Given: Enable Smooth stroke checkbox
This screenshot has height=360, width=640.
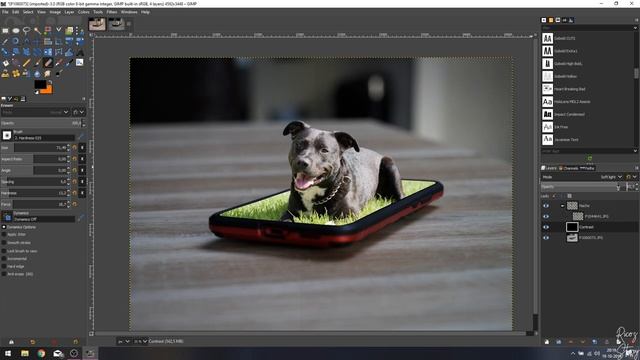Looking at the screenshot, I should click(x=4, y=243).
